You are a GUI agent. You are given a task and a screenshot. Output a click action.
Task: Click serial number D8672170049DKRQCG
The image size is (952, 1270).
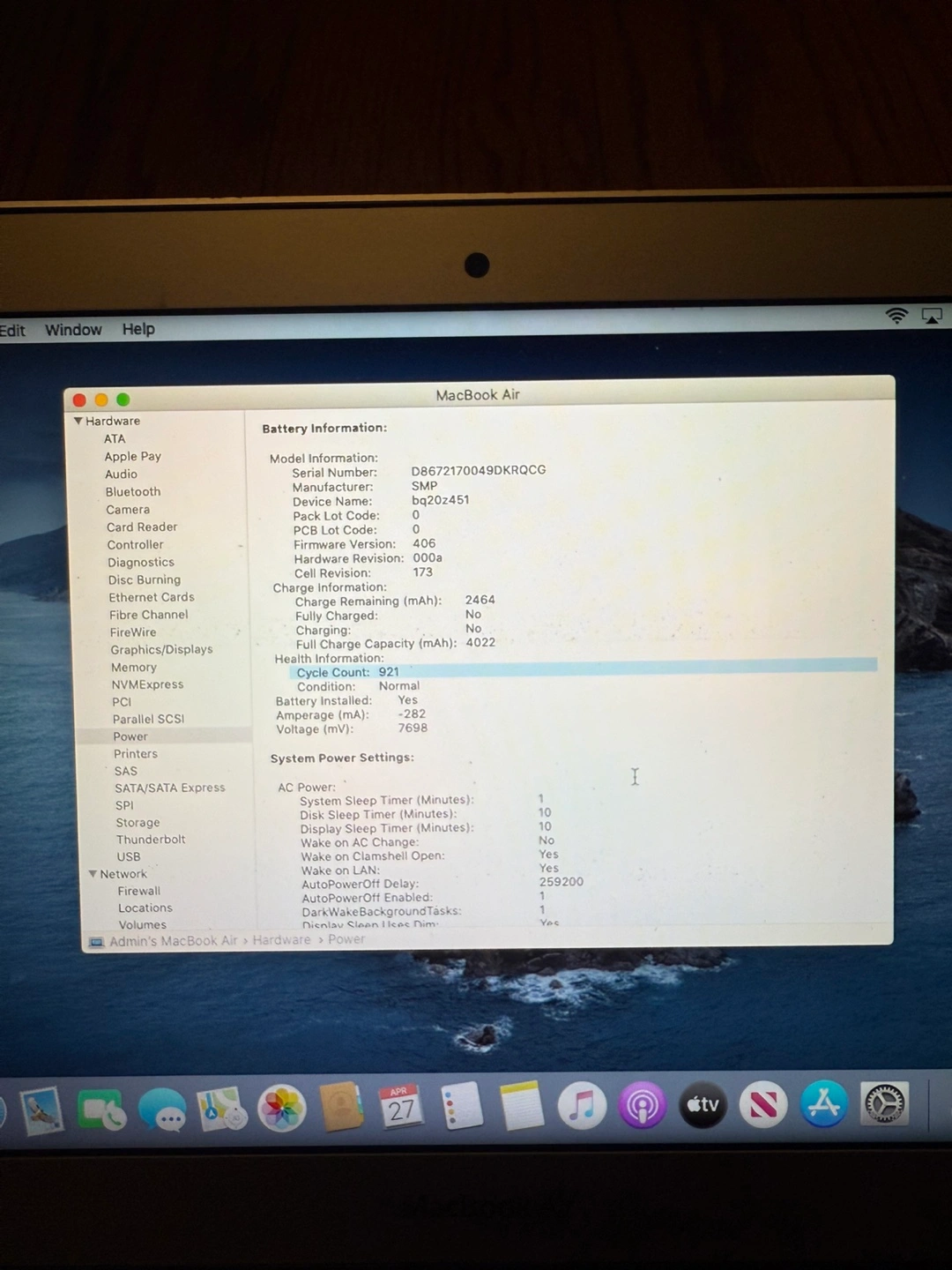[478, 470]
